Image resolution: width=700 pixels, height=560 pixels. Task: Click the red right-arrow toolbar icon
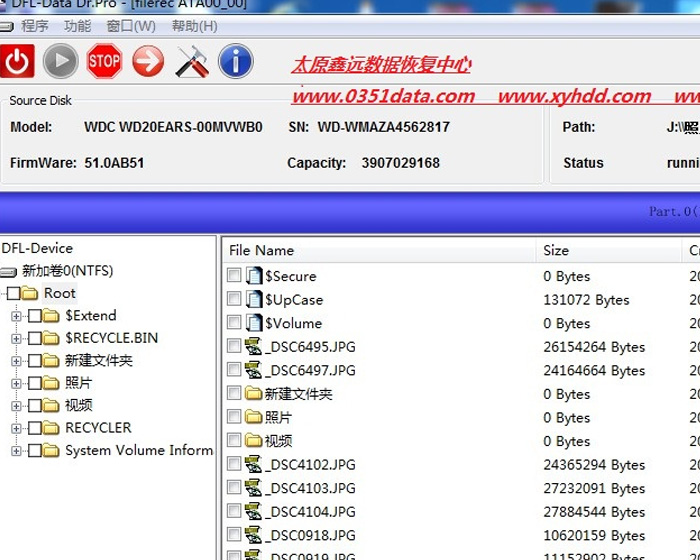148,62
